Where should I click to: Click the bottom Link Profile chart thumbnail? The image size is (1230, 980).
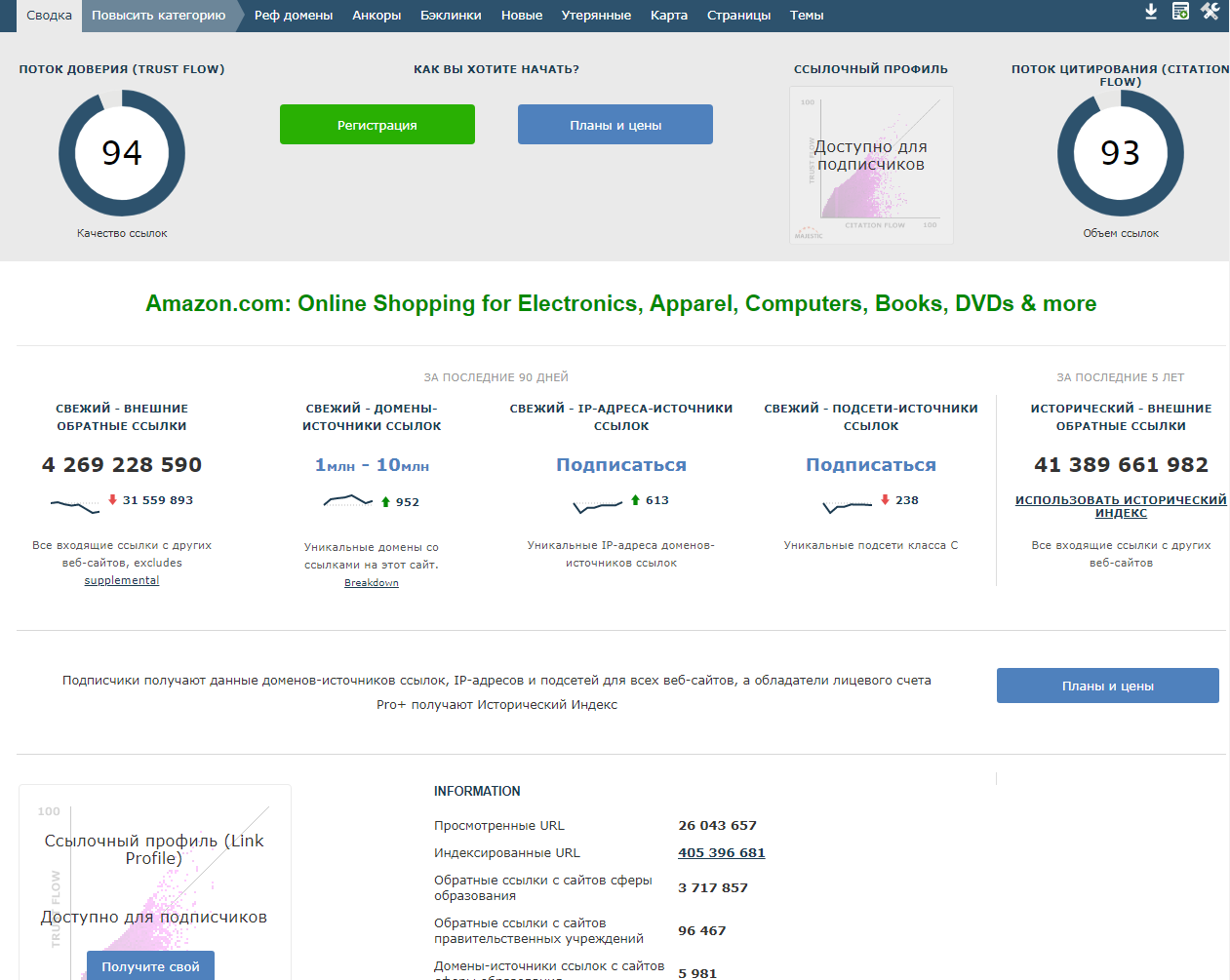155,882
